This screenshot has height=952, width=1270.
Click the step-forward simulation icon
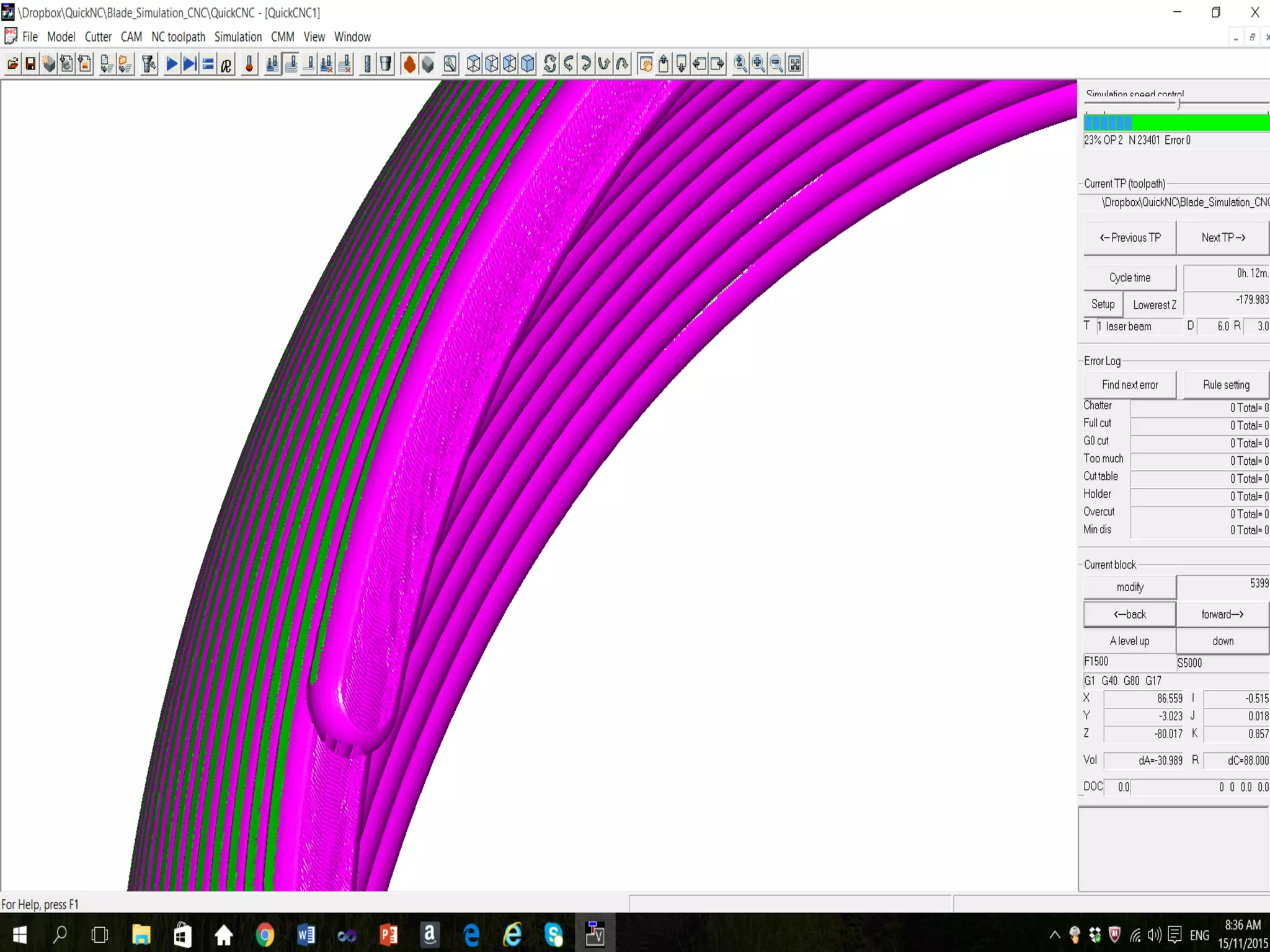tap(190, 64)
